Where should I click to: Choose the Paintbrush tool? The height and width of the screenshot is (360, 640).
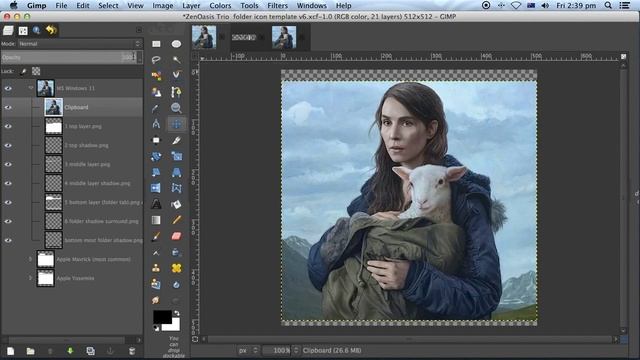pyautogui.click(x=156, y=236)
